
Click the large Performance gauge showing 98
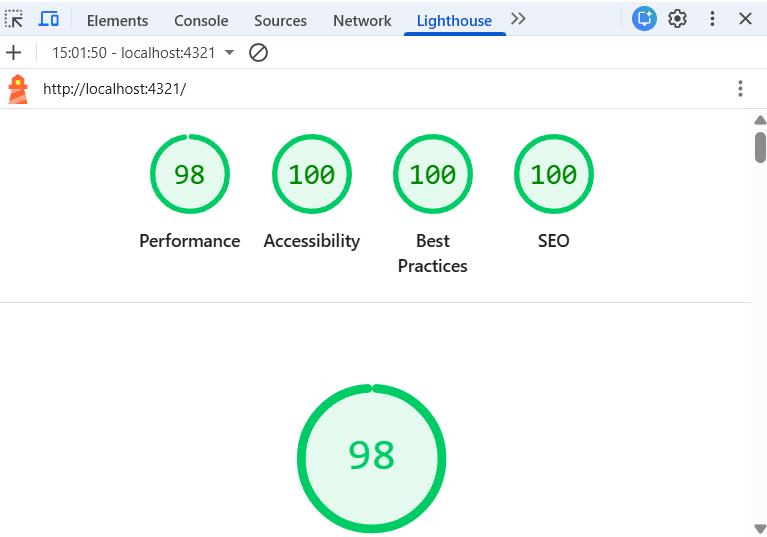click(371, 458)
